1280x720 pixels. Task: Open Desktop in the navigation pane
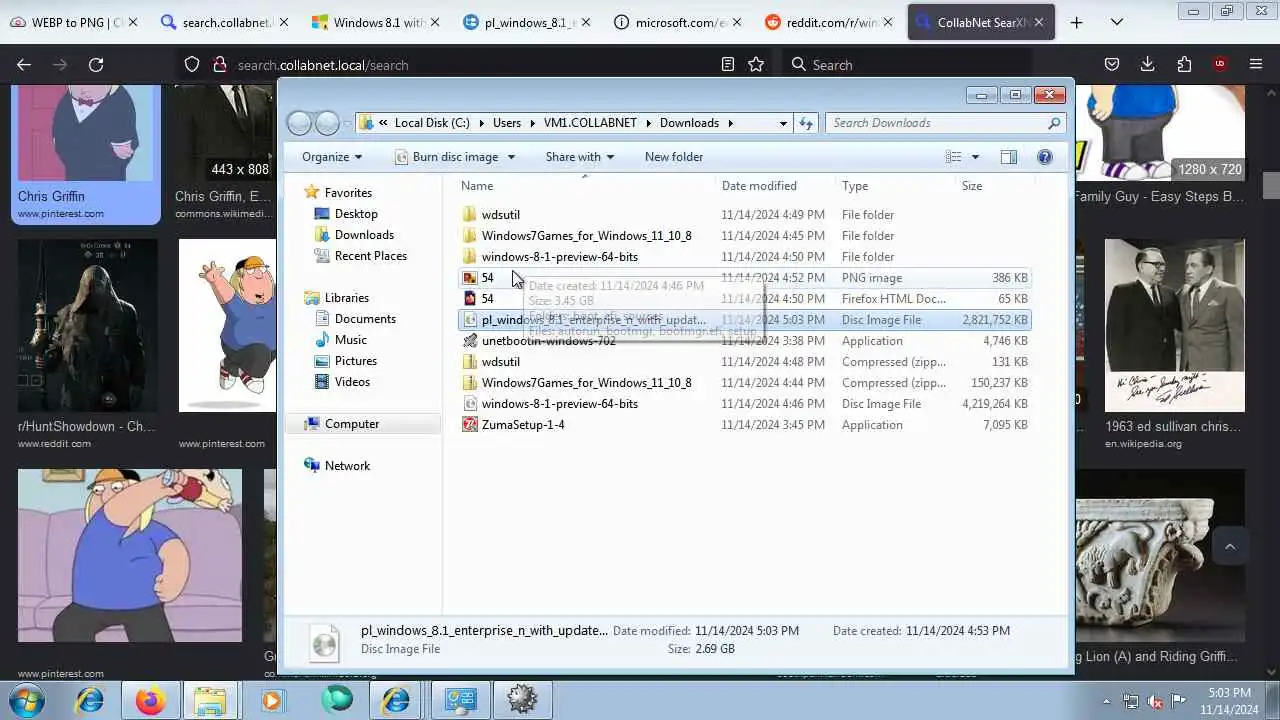[356, 214]
